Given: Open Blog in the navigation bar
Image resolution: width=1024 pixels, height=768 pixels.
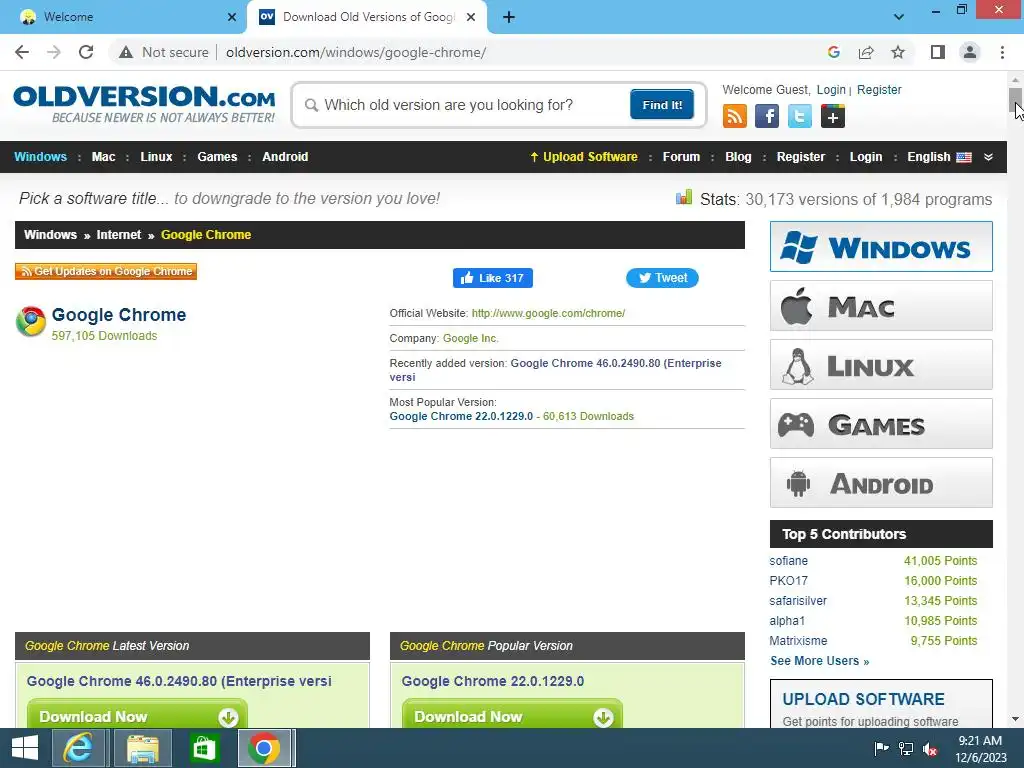Looking at the screenshot, I should click(738, 157).
